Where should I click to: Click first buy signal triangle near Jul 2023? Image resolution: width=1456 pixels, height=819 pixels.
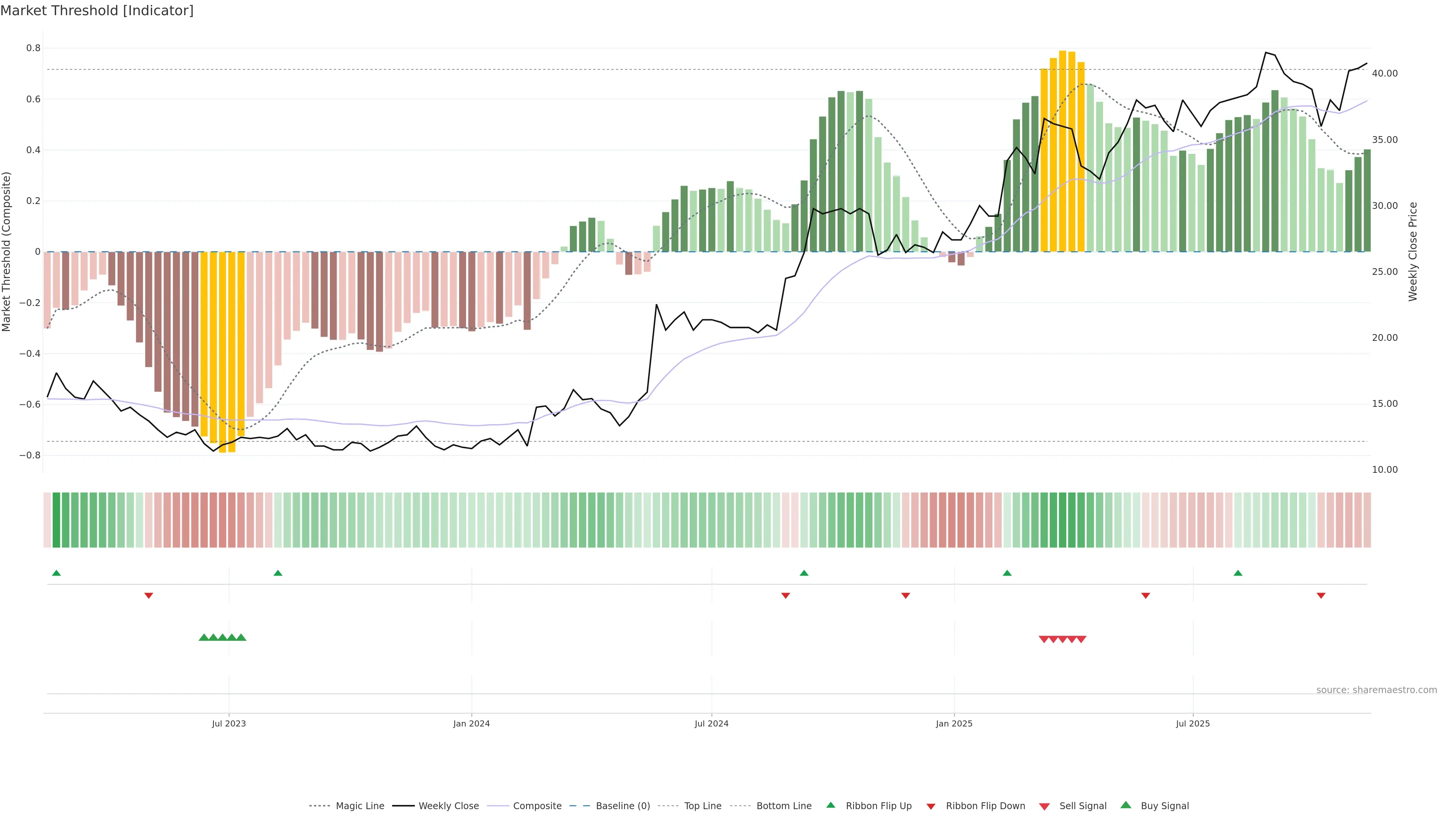tap(204, 637)
